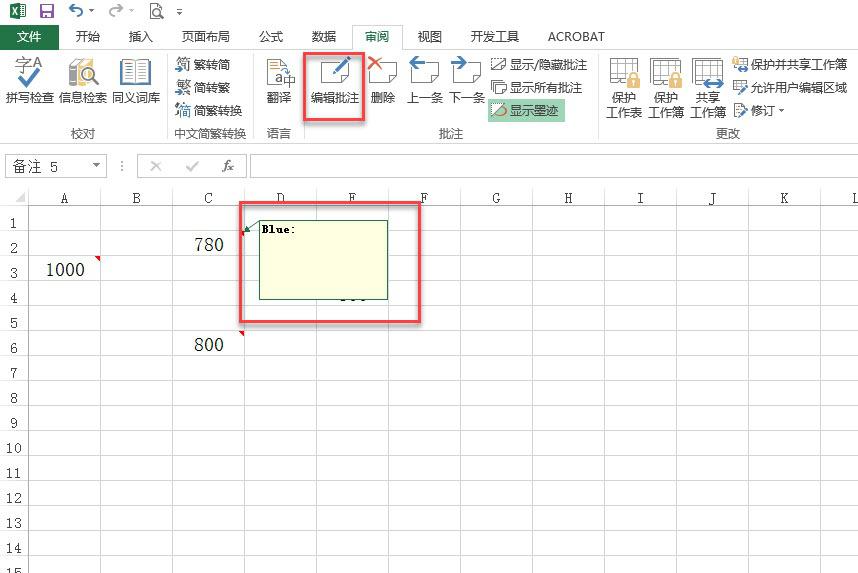Click the Excel application icon

tap(18, 10)
